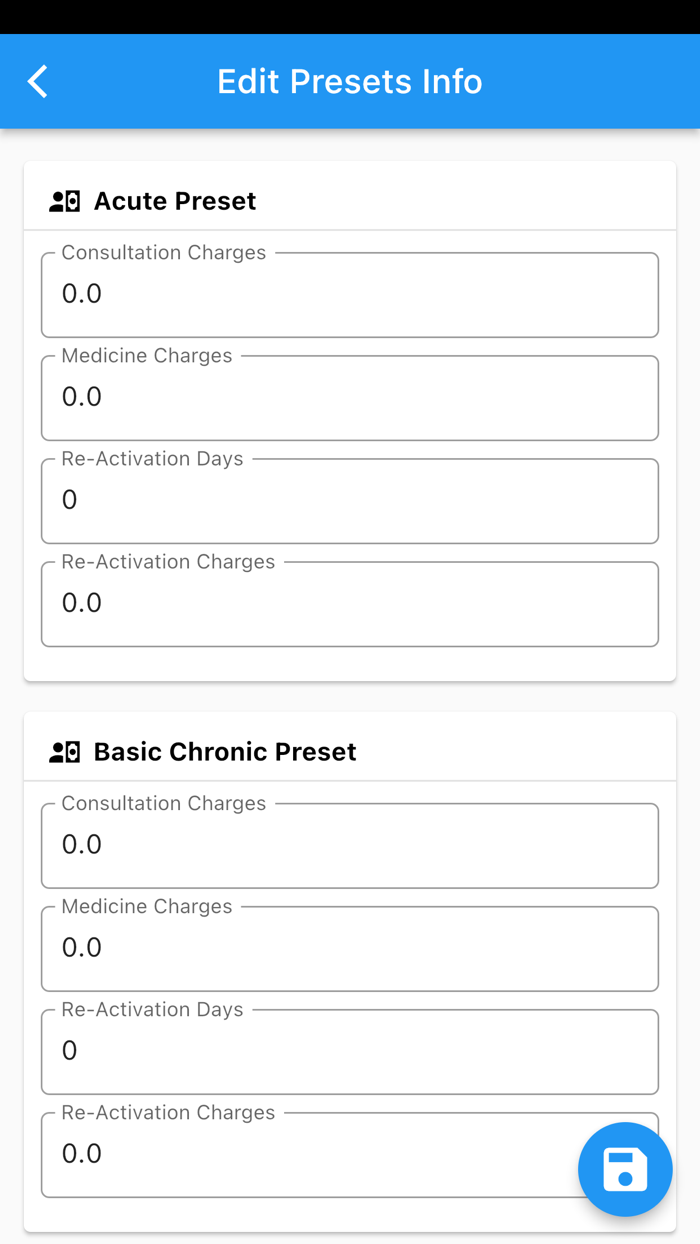Select the Basic Chronic Preset section header
Screen dimensions: 700x1244
(x=225, y=751)
